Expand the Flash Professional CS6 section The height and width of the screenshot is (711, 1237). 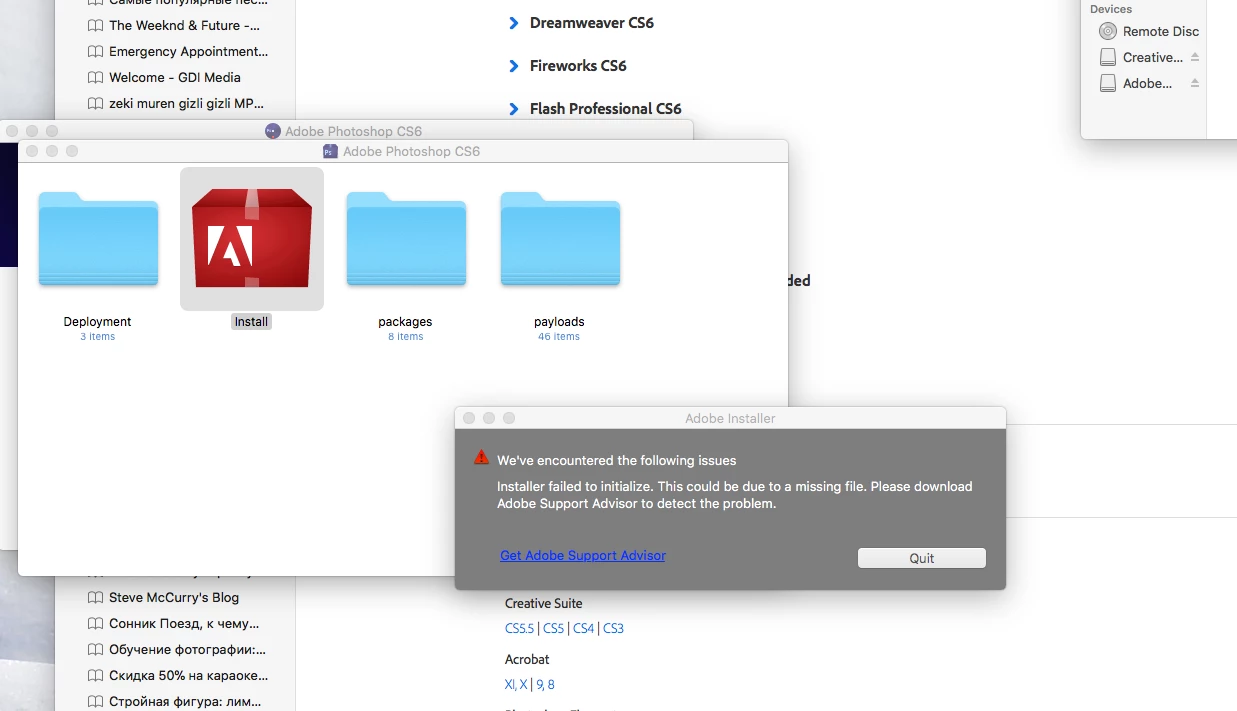pyautogui.click(x=513, y=109)
